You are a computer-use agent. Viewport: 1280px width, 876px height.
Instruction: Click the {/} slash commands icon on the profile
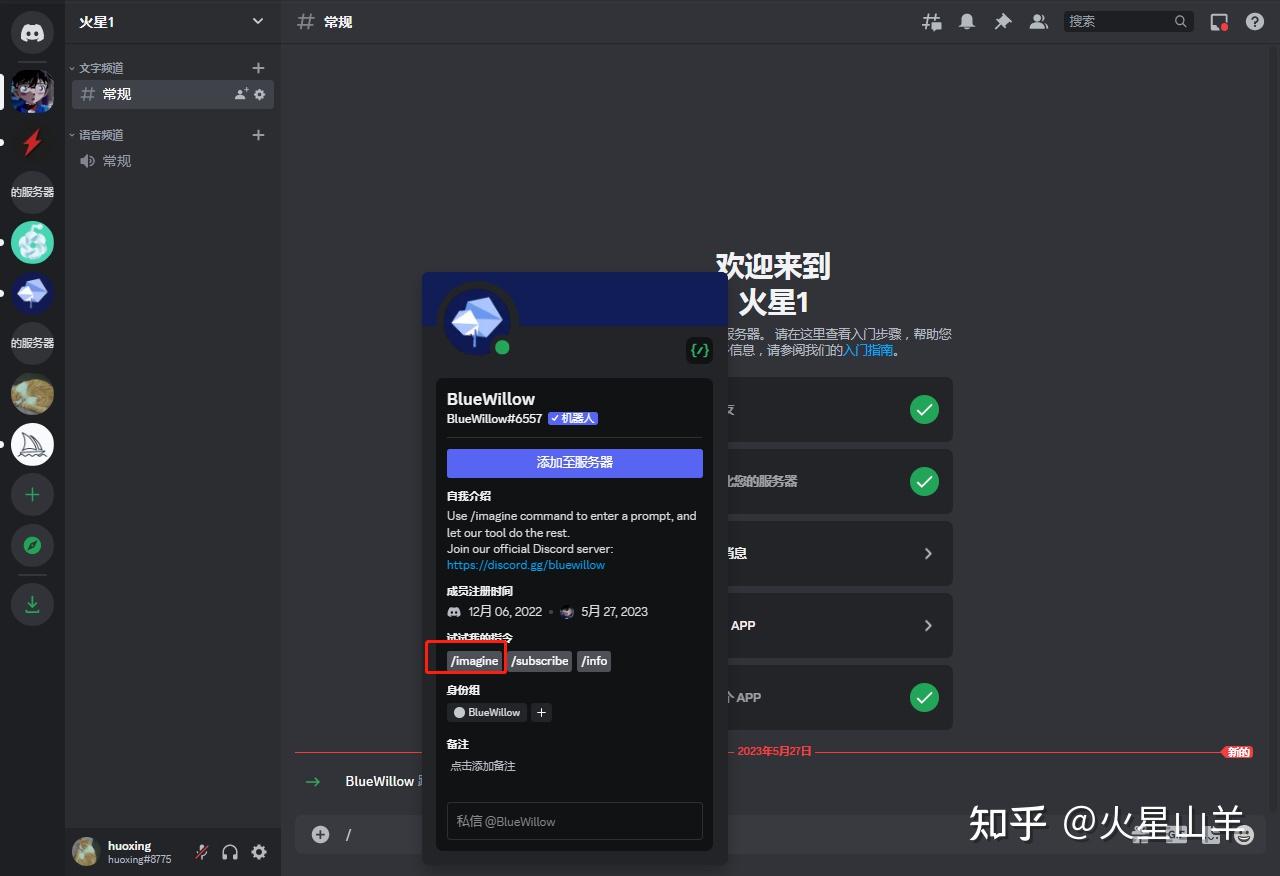pyautogui.click(x=699, y=350)
